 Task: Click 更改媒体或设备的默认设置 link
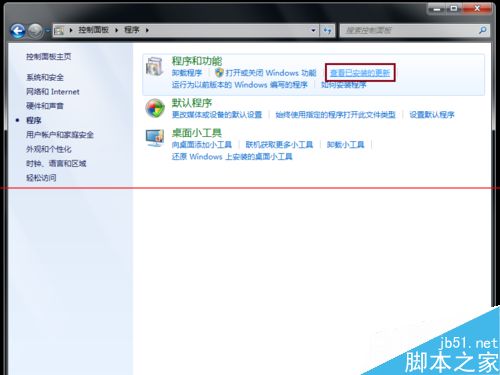pyautogui.click(x=217, y=115)
